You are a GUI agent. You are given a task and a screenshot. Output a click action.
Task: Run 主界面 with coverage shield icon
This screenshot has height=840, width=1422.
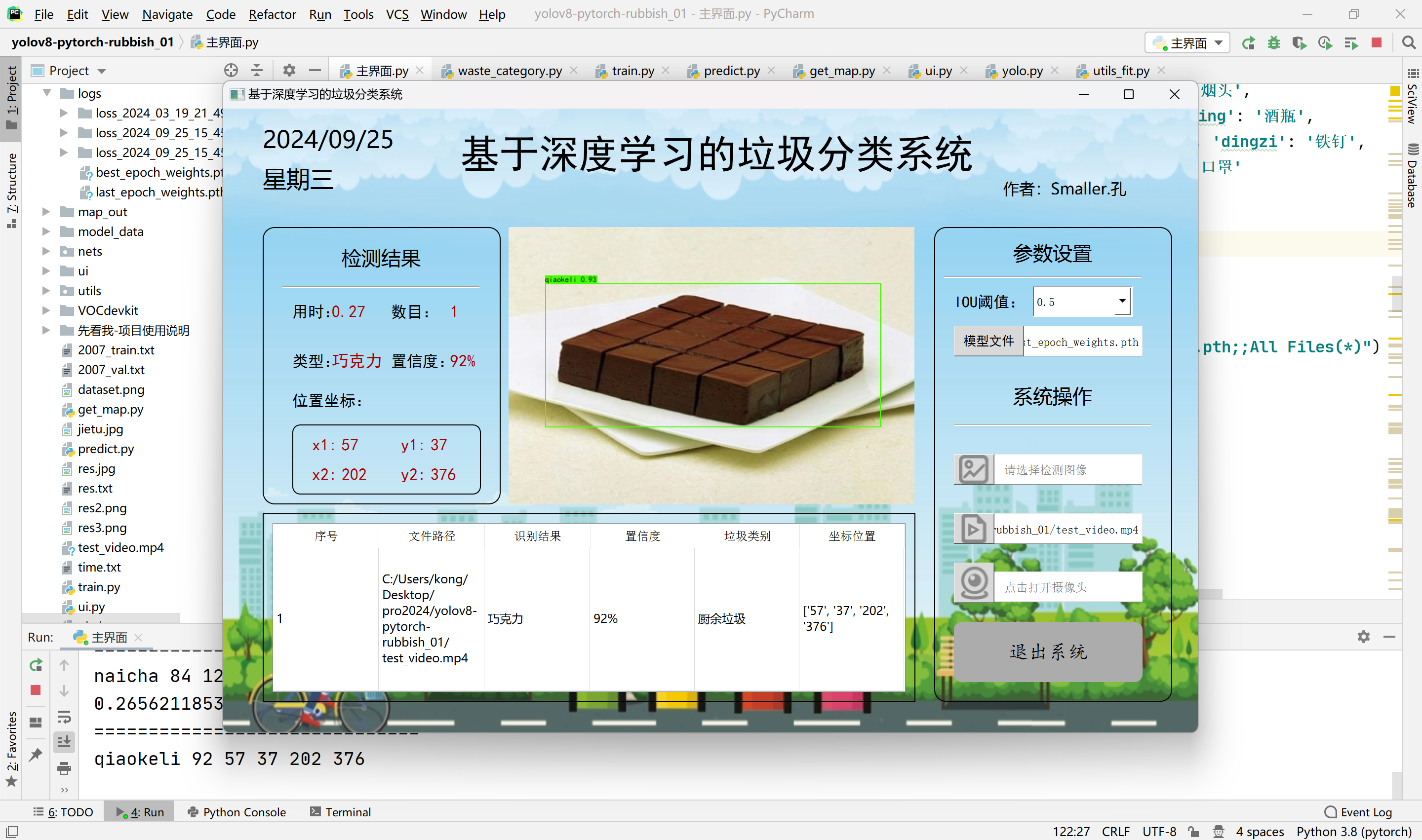click(x=1300, y=42)
